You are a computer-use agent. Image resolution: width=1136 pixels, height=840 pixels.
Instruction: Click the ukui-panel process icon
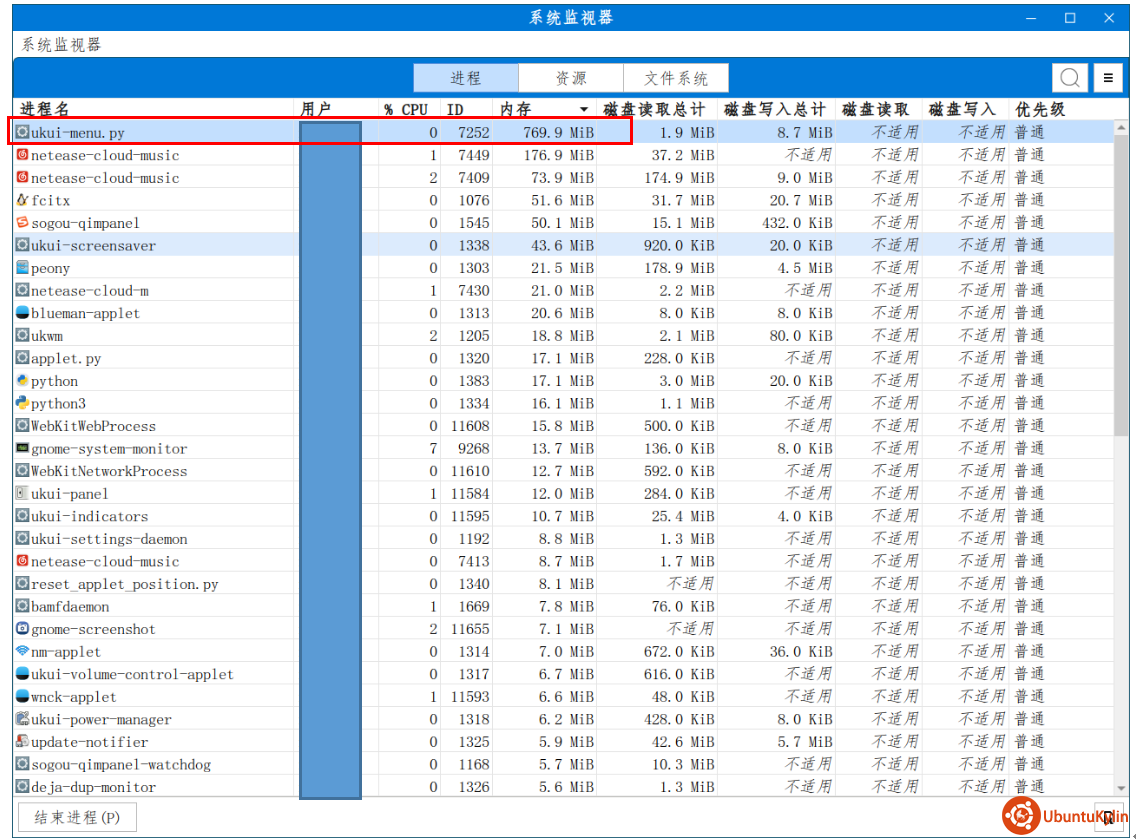pyautogui.click(x=22, y=493)
